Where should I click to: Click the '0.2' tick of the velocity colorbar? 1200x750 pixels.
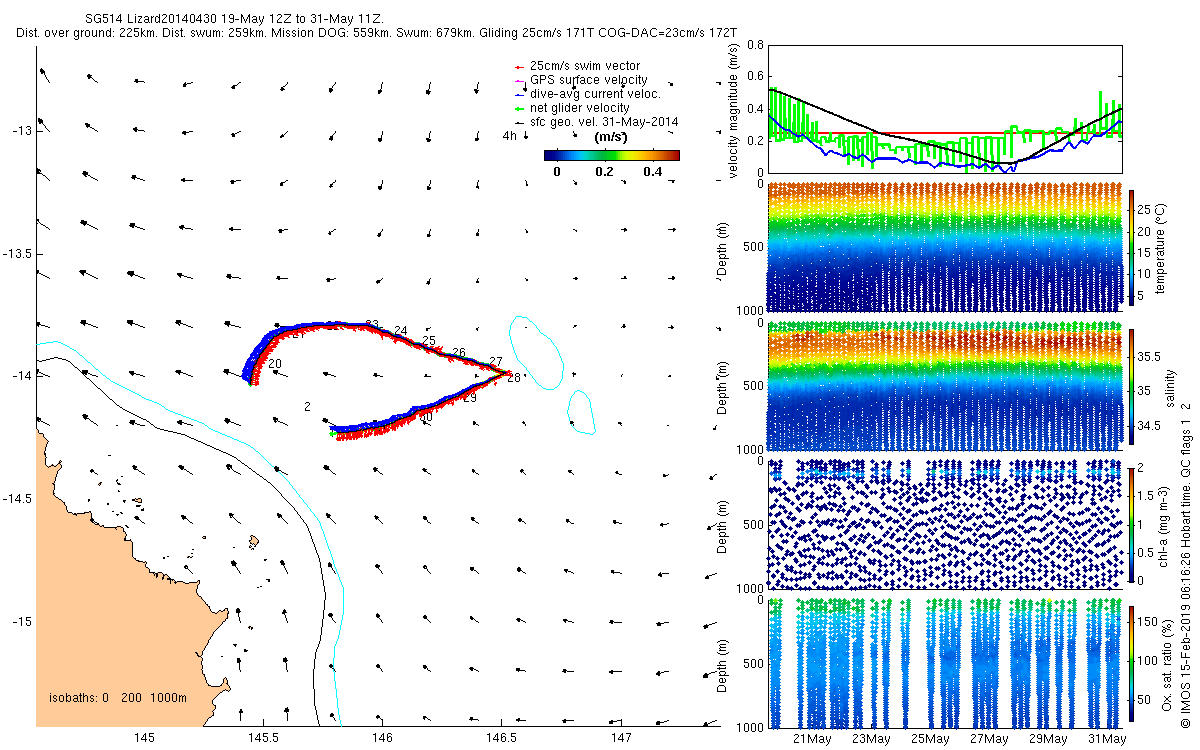[604, 172]
